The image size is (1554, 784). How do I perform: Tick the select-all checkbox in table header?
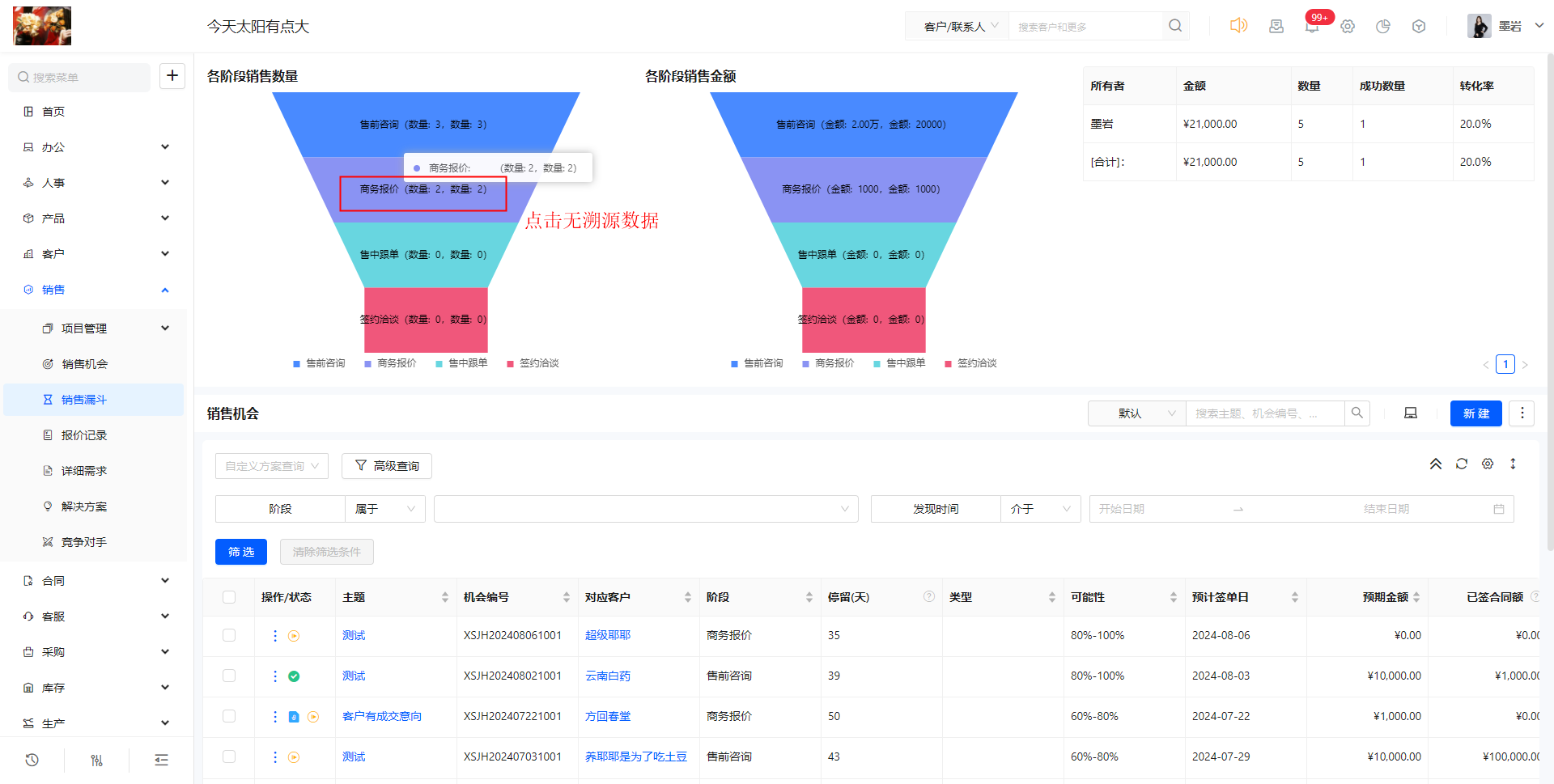click(x=229, y=597)
